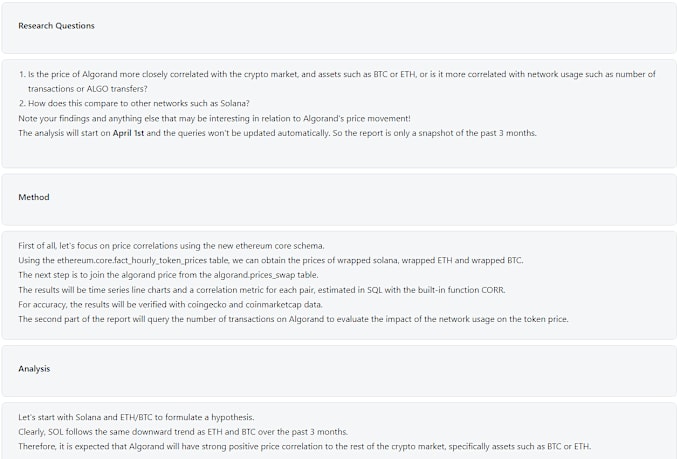Image resolution: width=680 pixels, height=459 pixels.
Task: Click the Research Questions heading
Action: coord(56,26)
